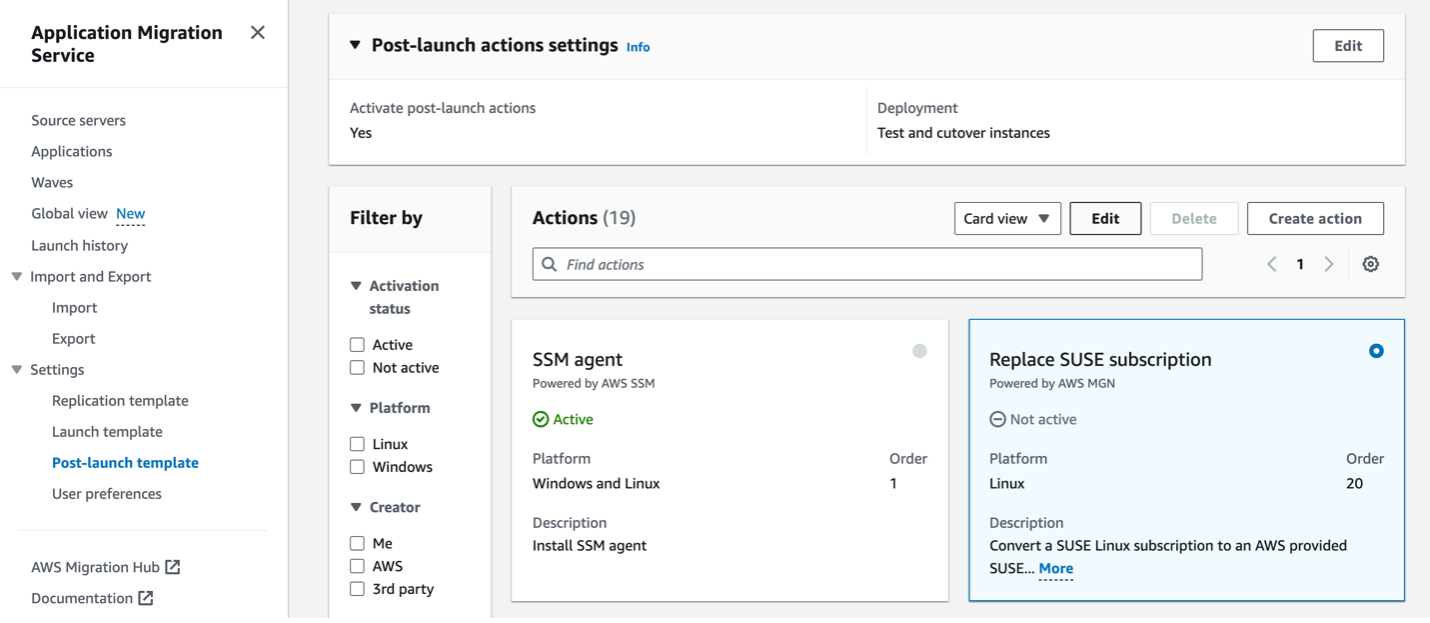Check the Me creator filter

[357, 543]
